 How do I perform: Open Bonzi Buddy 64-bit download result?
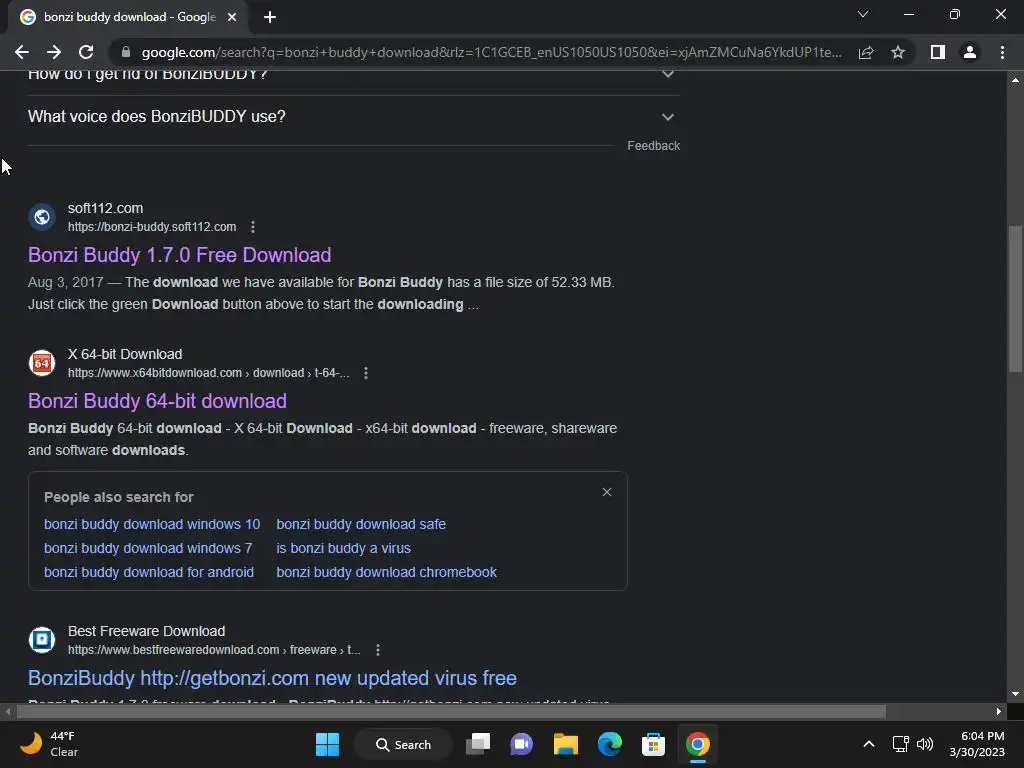[x=157, y=401]
